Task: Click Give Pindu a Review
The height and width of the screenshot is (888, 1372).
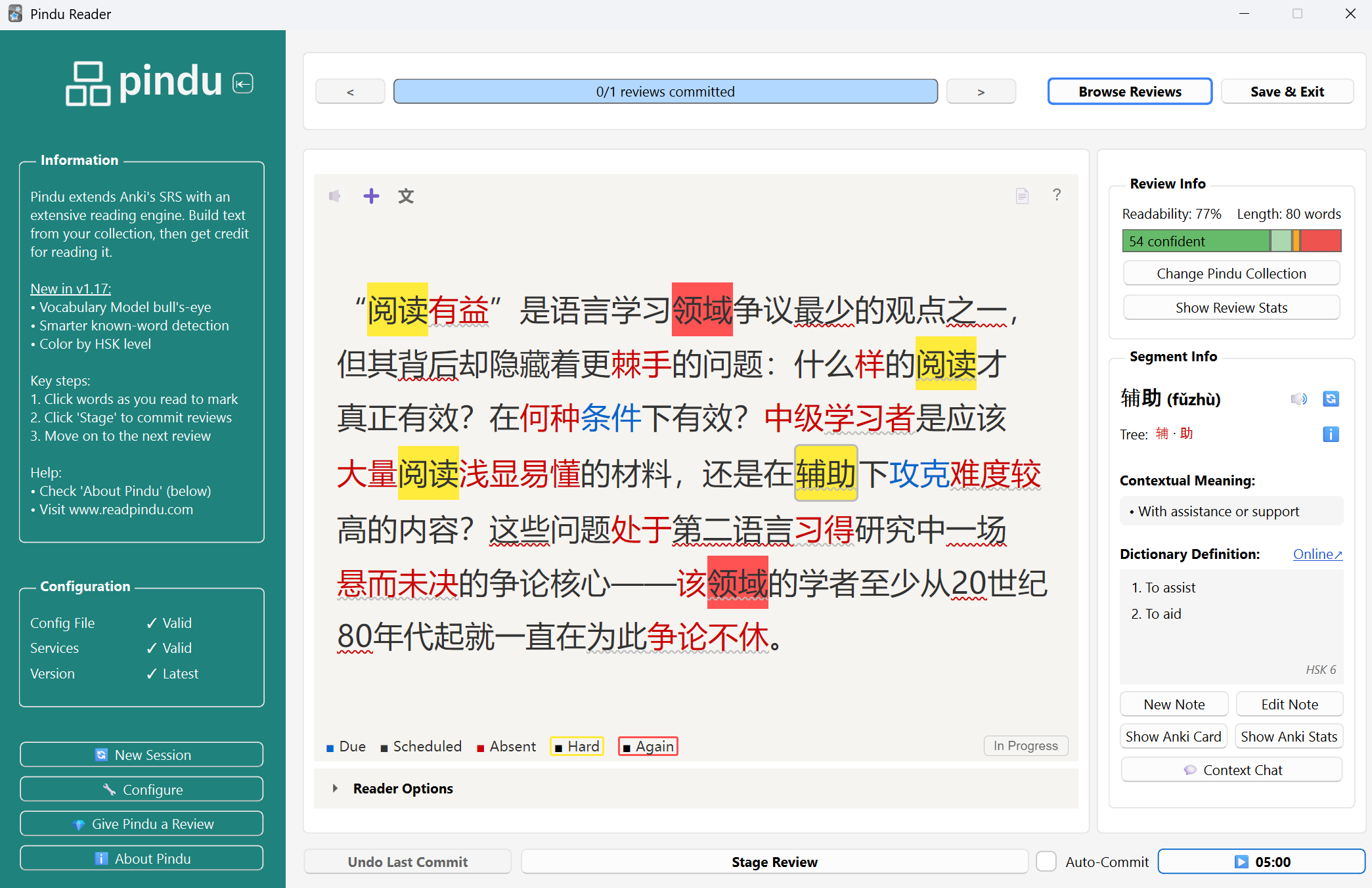Action: click(142, 824)
